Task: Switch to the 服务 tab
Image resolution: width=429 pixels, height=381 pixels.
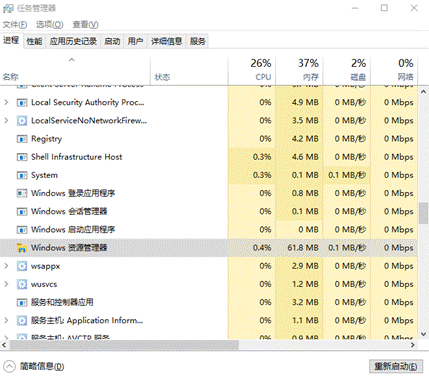Action: click(198, 41)
